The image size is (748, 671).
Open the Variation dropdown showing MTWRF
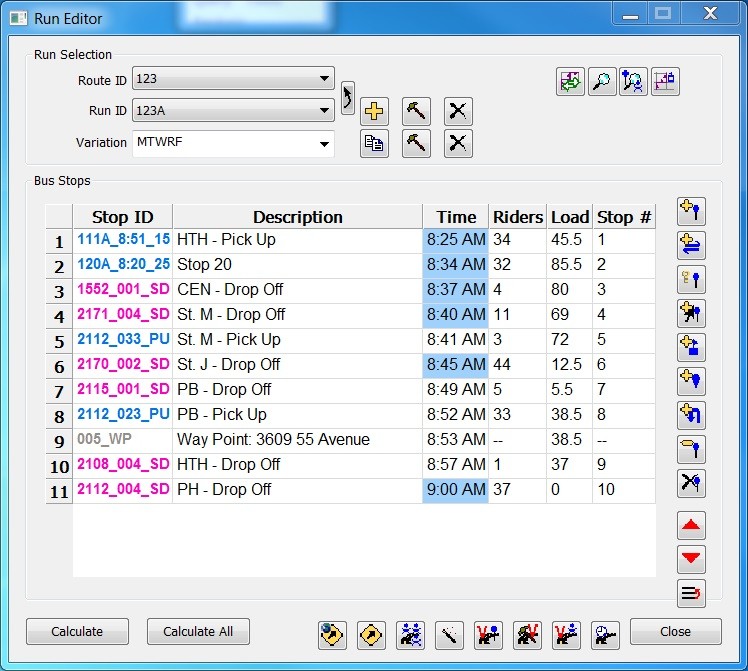coord(233,143)
